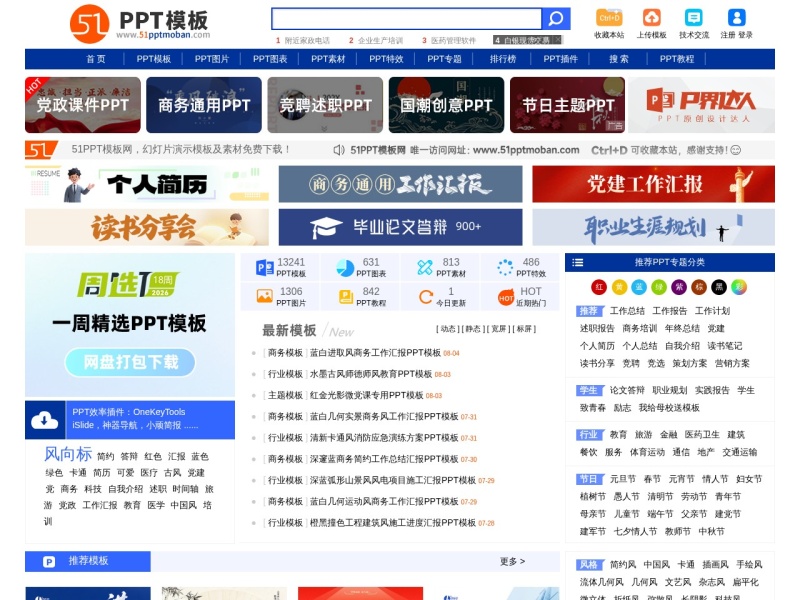Open the 首页 navigation item
Viewport: 800px width, 600px height.
pos(96,59)
